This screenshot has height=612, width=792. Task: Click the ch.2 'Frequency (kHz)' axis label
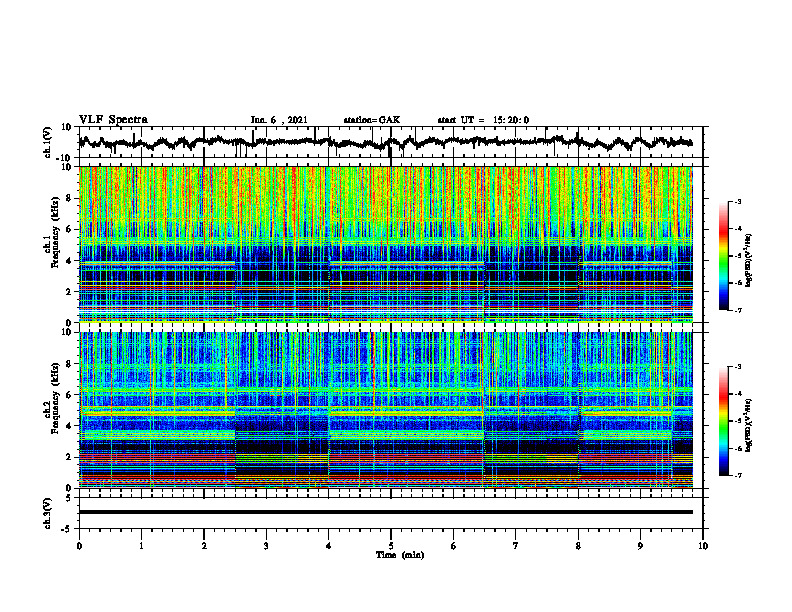tap(55, 398)
